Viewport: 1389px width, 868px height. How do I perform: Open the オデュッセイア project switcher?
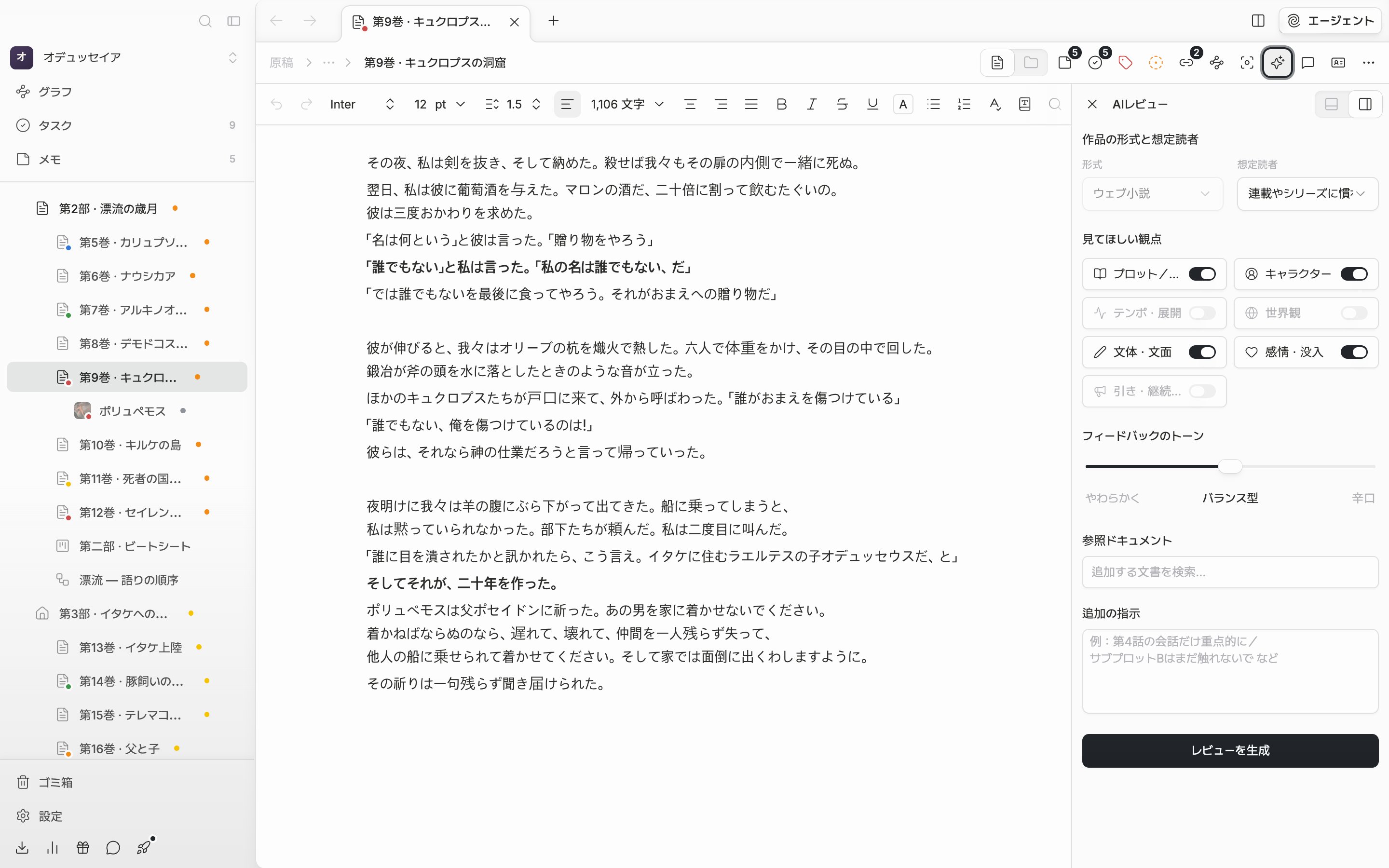[124, 57]
